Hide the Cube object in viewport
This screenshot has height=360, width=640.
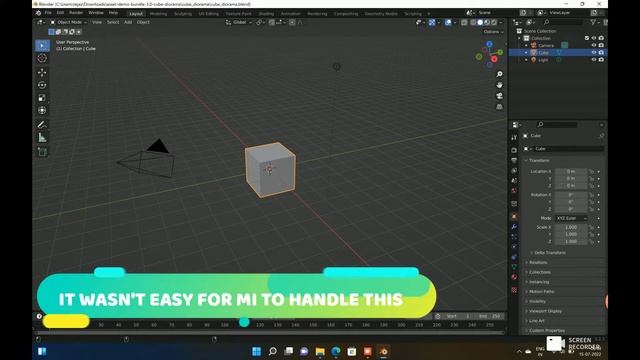coord(594,53)
